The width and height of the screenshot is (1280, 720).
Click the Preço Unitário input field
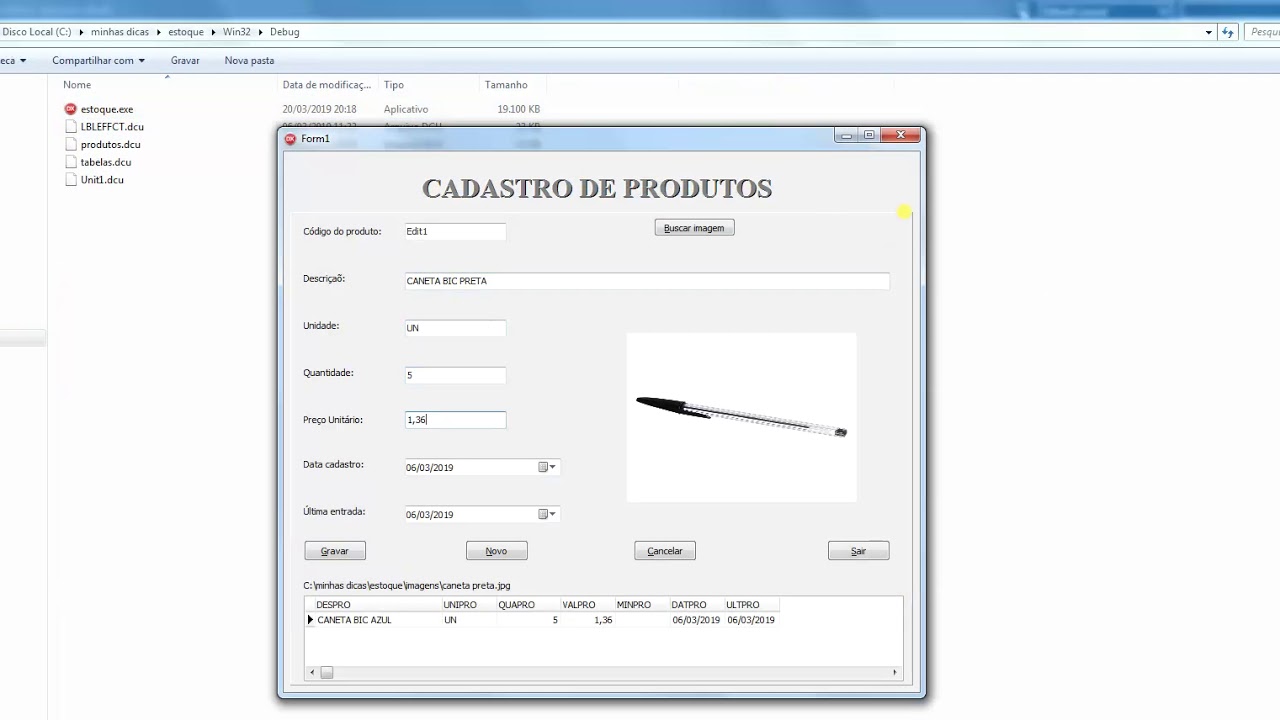(455, 420)
